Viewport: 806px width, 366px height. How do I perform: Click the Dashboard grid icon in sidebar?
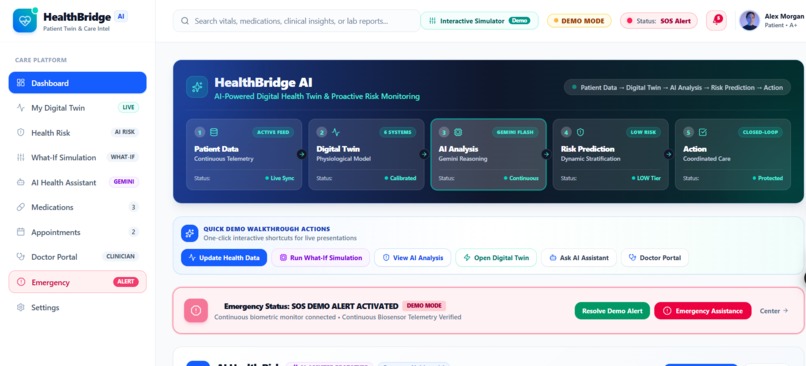coord(21,83)
